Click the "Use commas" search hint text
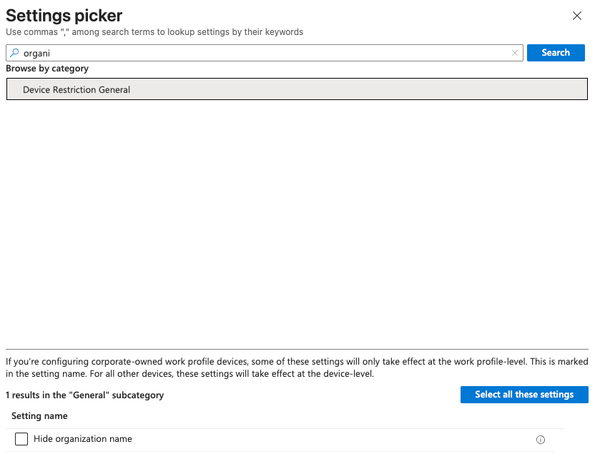 click(x=155, y=32)
